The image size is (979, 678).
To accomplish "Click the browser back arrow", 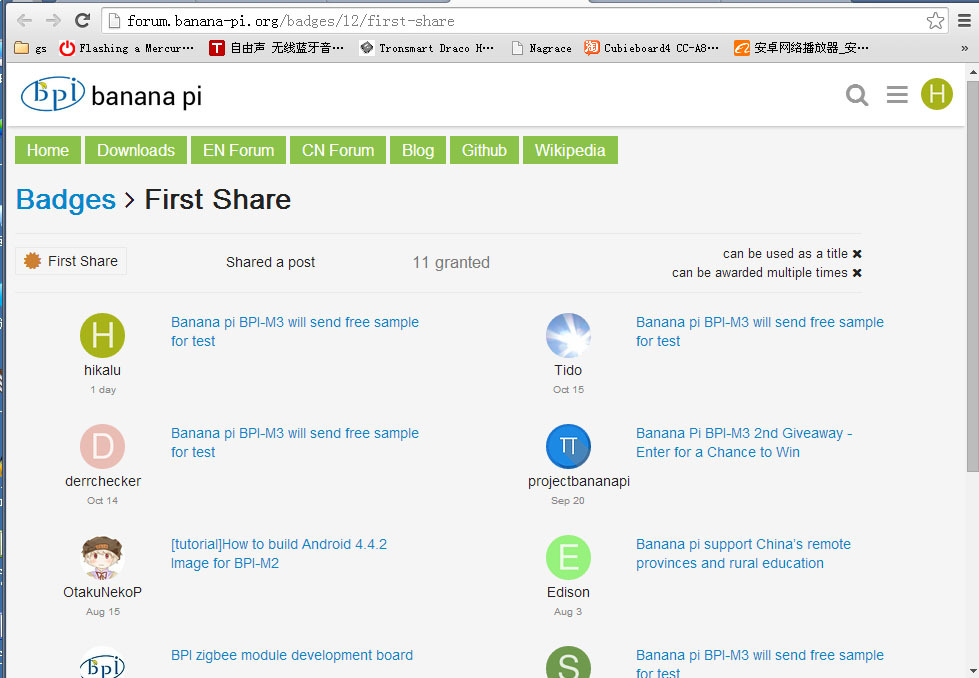I will tap(24, 21).
